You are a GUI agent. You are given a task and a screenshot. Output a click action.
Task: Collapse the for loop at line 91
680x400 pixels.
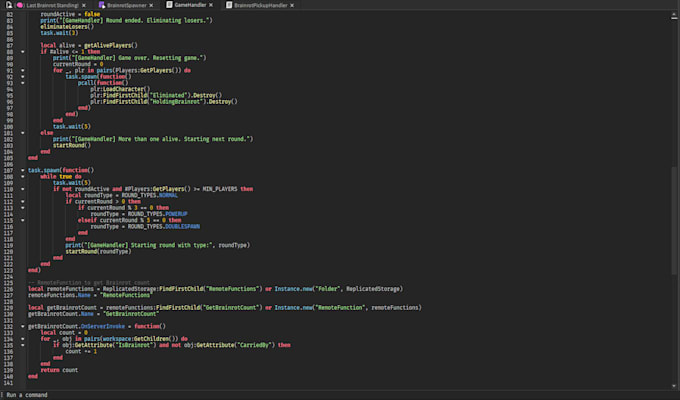tap(23, 70)
